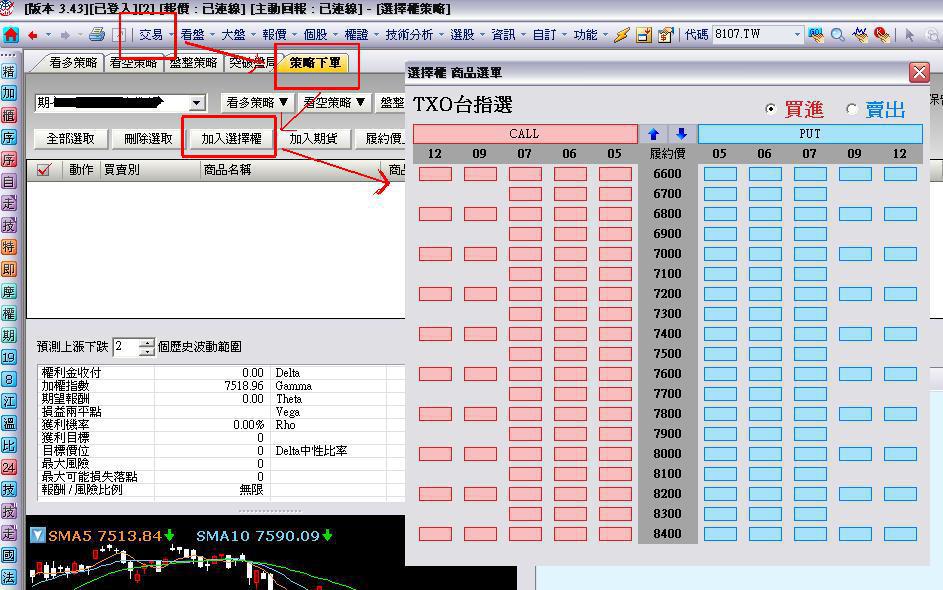Click the lightning bolt quick-order icon
943x590 pixels.
[622, 35]
